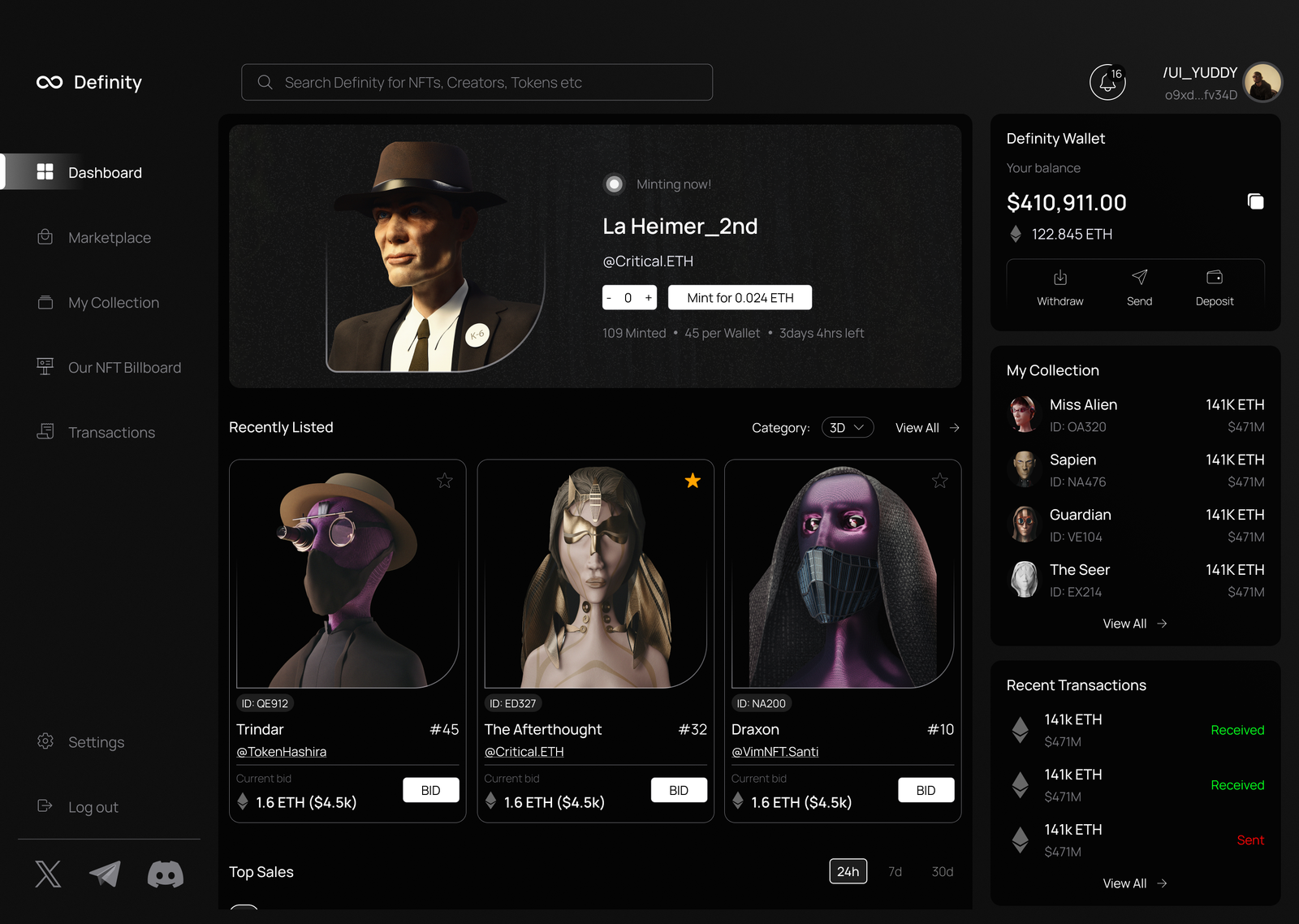The image size is (1299, 924).
Task: Click Log out in sidebar
Action: [x=78, y=807]
